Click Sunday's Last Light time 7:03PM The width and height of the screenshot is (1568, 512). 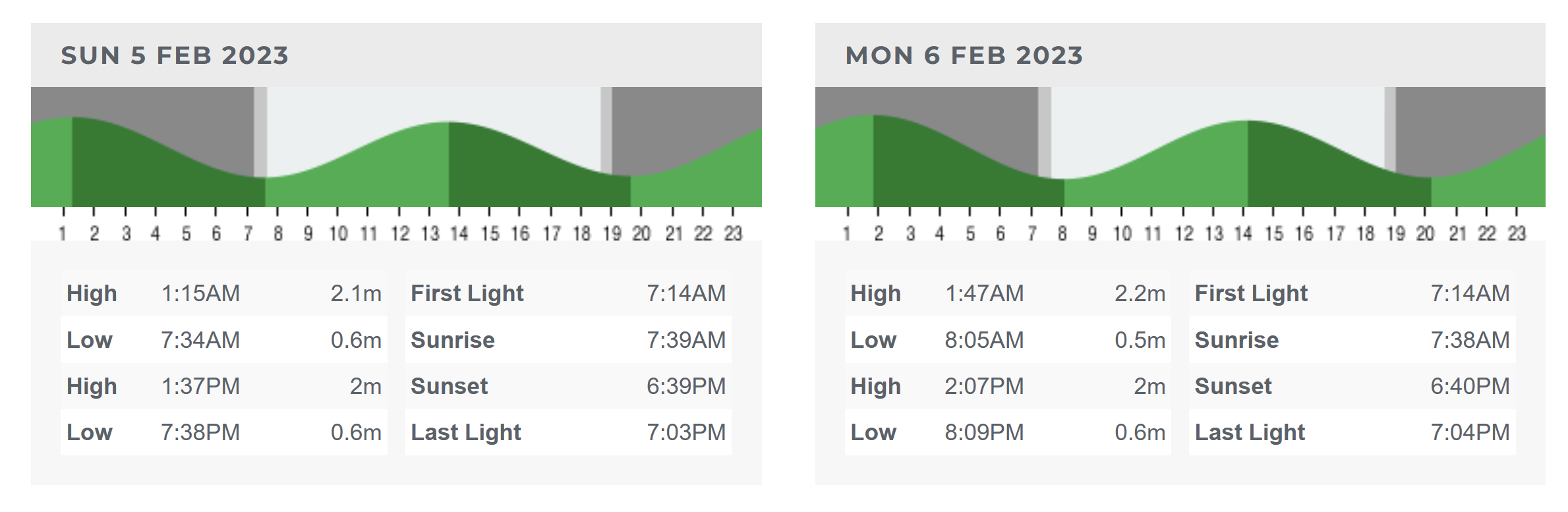tap(685, 432)
